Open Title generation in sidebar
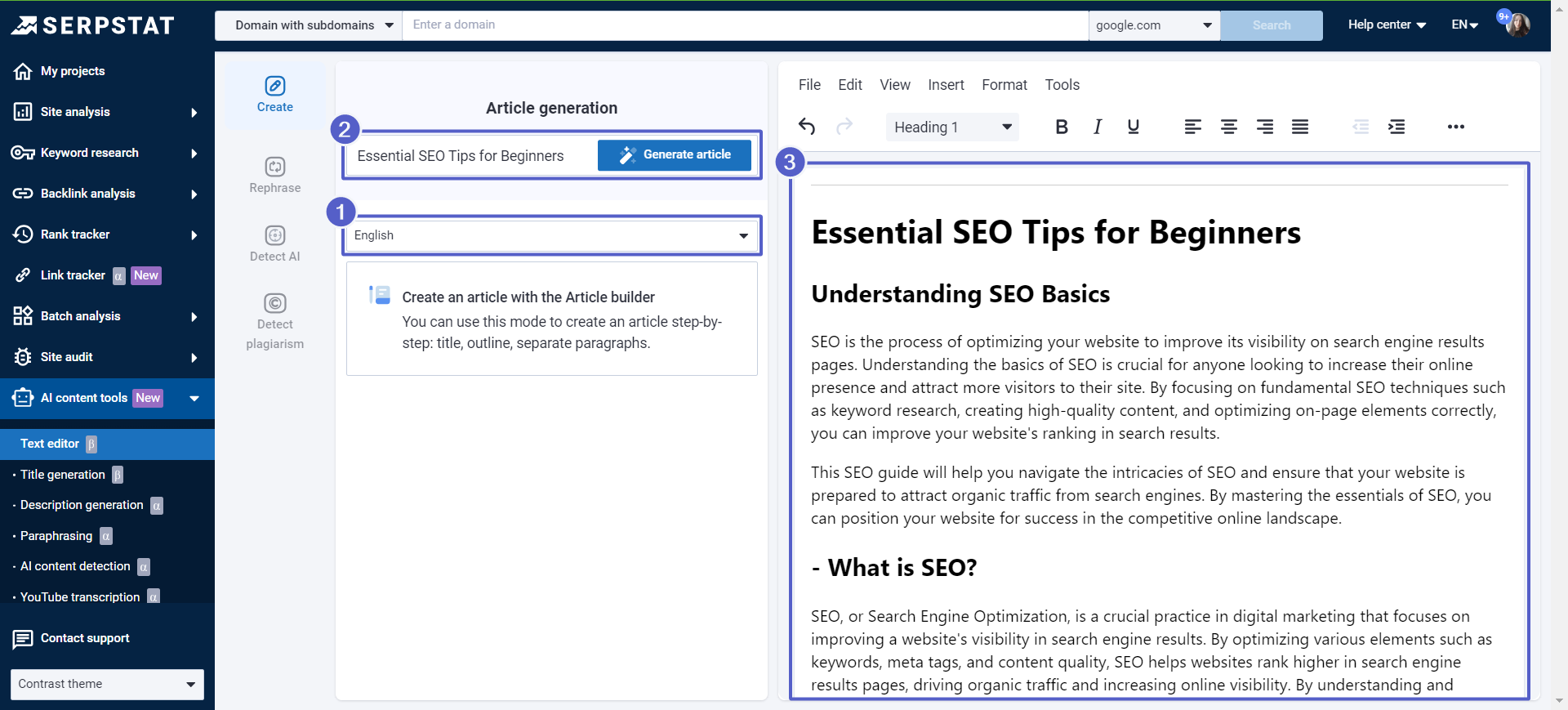Viewport: 1568px width, 710px height. click(63, 475)
